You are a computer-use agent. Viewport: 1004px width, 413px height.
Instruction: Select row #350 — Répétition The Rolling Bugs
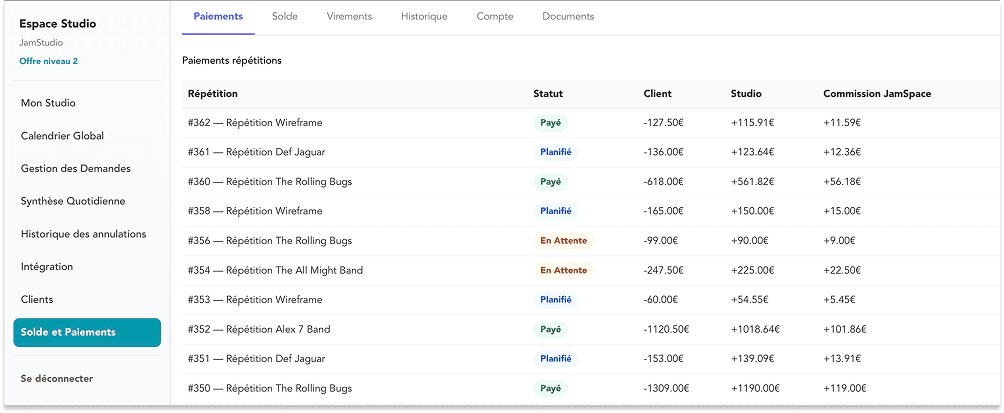(592, 388)
